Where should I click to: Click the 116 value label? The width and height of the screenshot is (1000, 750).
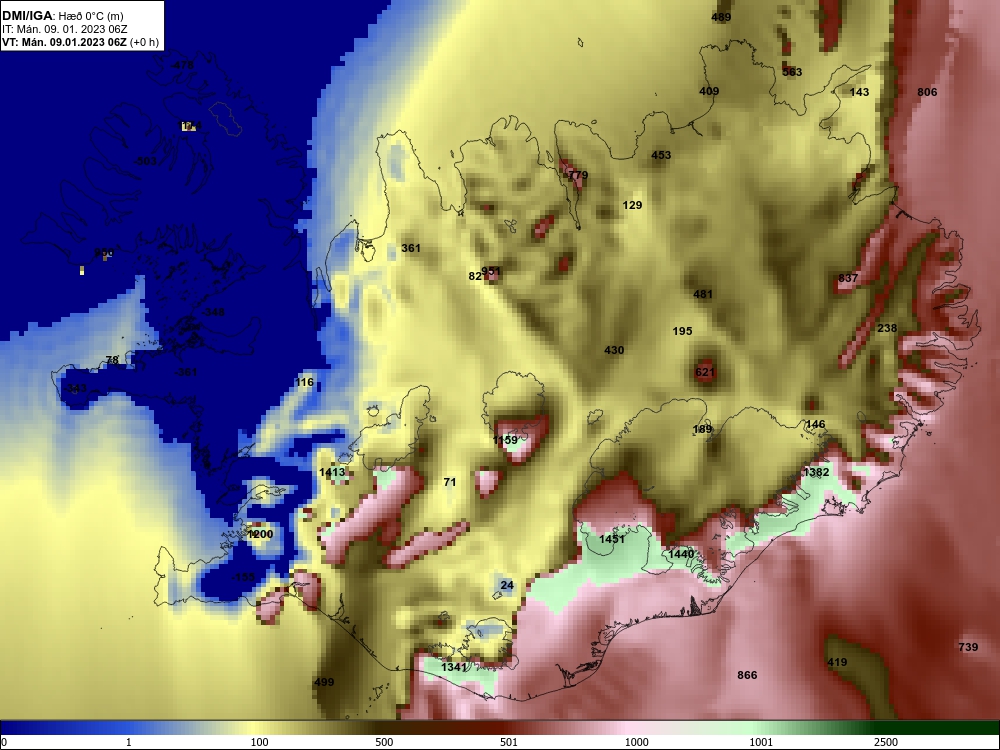point(305,382)
